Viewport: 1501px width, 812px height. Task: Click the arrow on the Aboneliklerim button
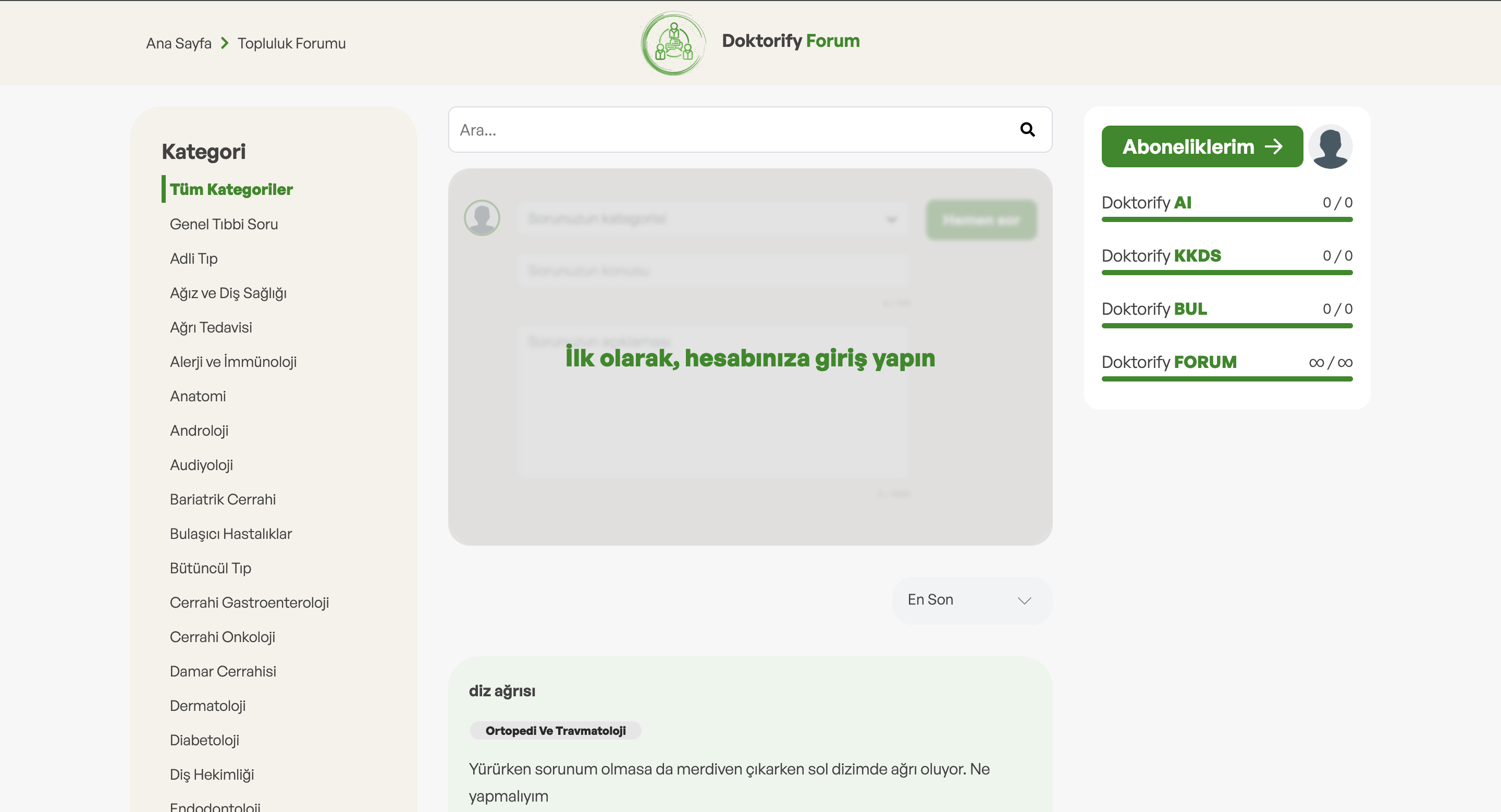(x=1274, y=147)
